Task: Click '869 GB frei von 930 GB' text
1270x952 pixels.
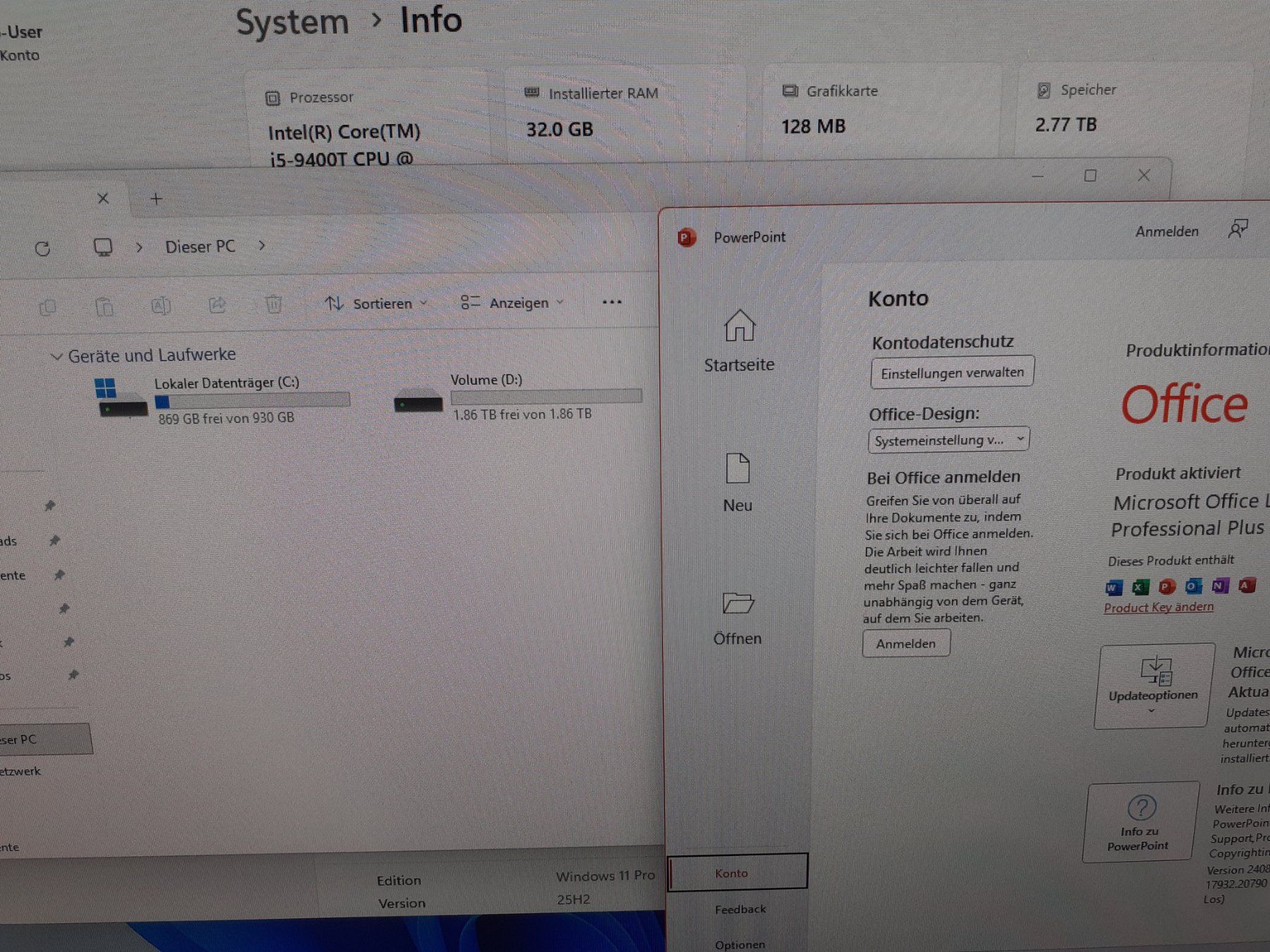Action: (x=226, y=417)
